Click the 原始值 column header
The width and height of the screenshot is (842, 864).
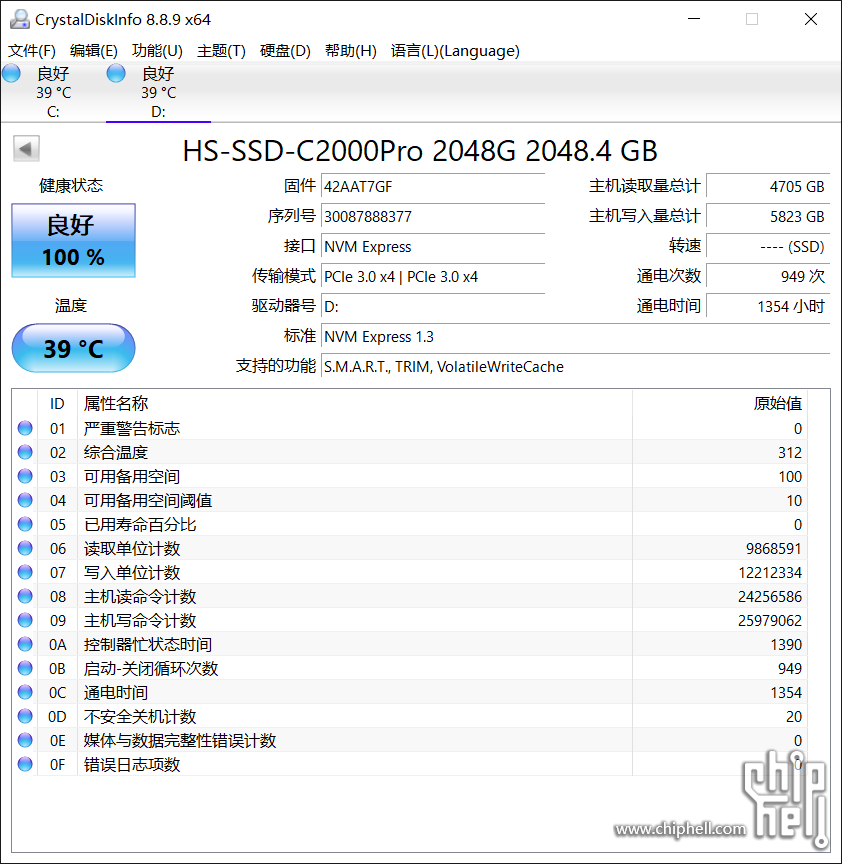(x=720, y=404)
